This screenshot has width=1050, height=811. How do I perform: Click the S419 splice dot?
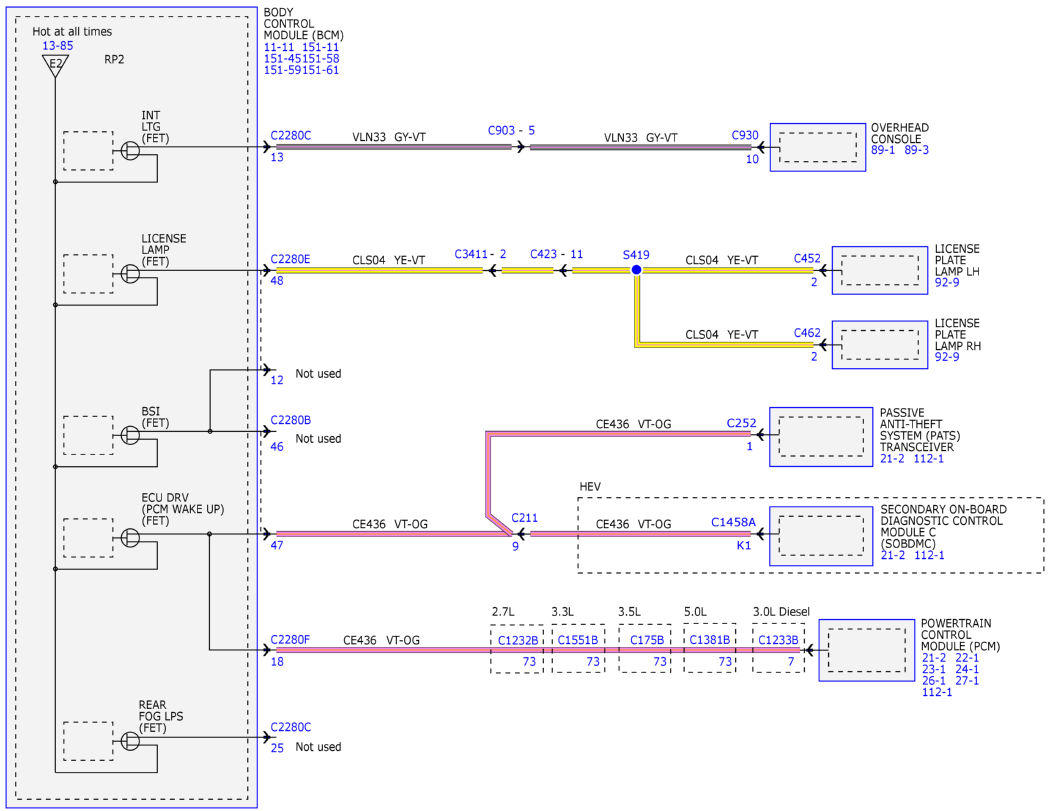pos(636,270)
